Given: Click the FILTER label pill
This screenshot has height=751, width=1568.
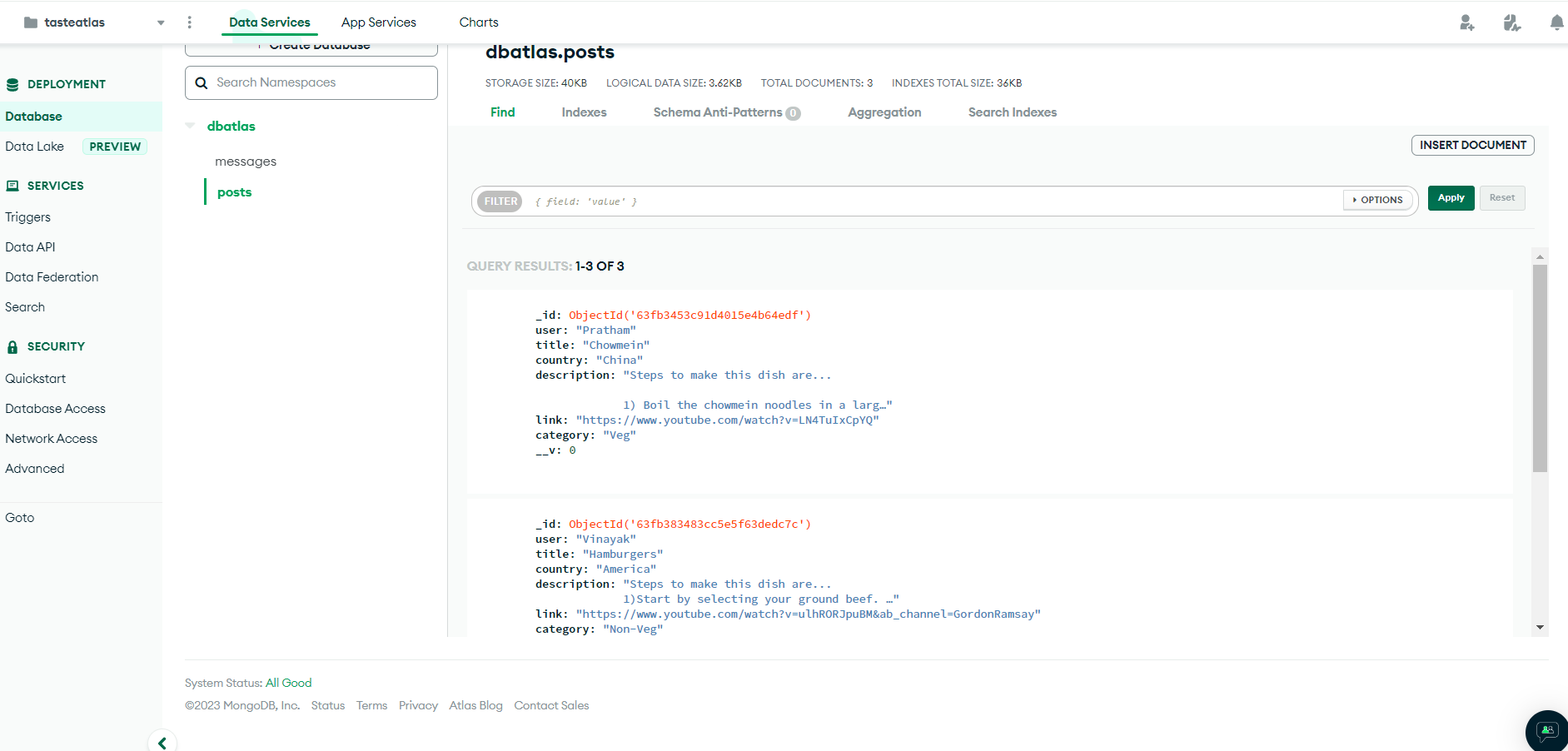Looking at the screenshot, I should 500,201.
